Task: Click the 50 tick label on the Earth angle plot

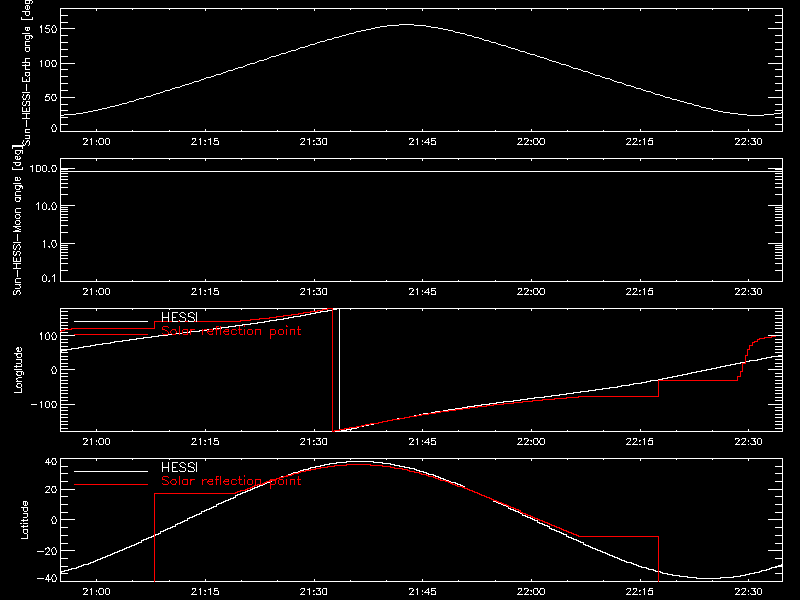Action: coord(51,97)
